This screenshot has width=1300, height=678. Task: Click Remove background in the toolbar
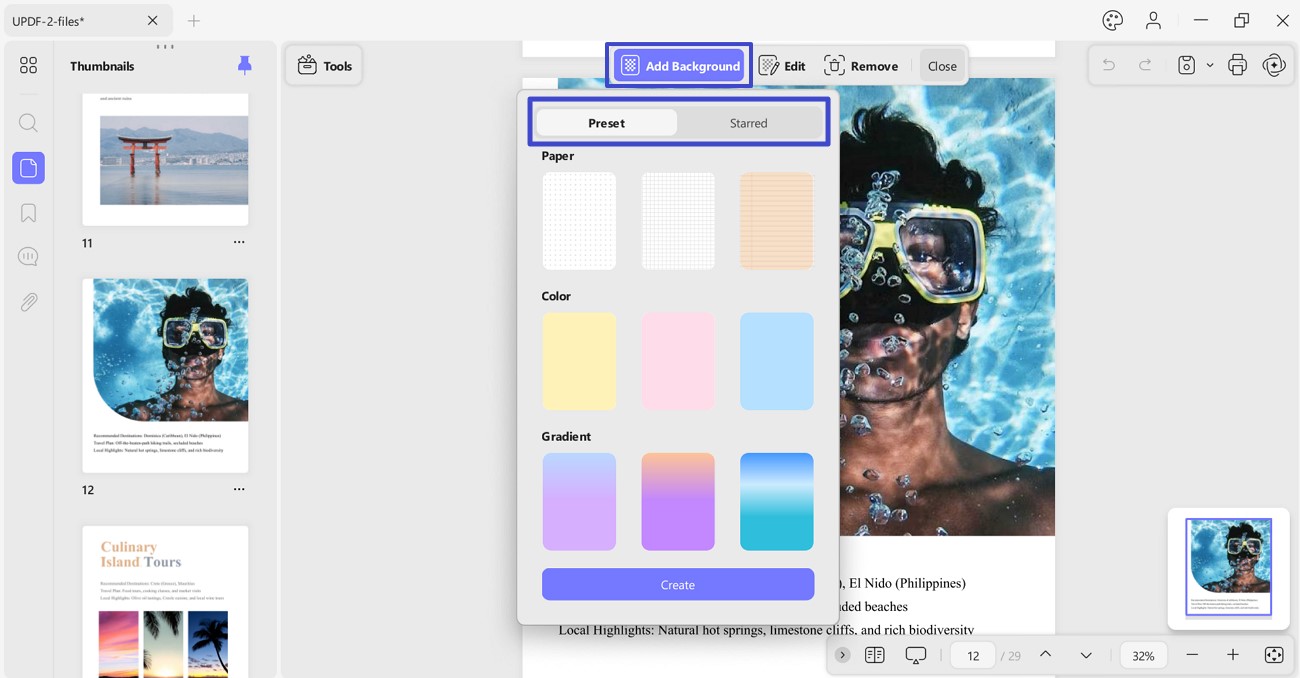pyautogui.click(x=861, y=66)
